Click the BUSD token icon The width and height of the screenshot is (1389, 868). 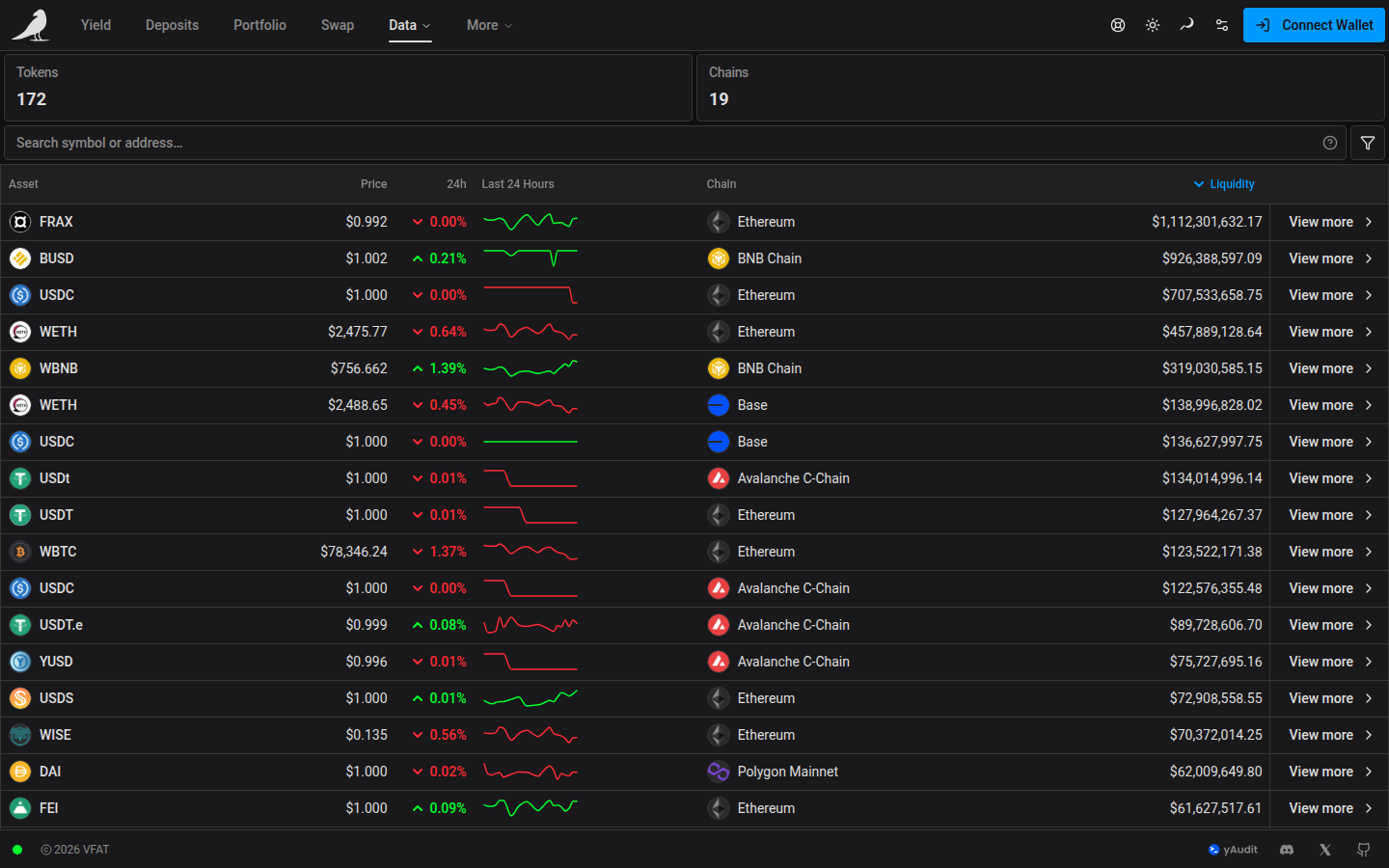tap(20, 258)
